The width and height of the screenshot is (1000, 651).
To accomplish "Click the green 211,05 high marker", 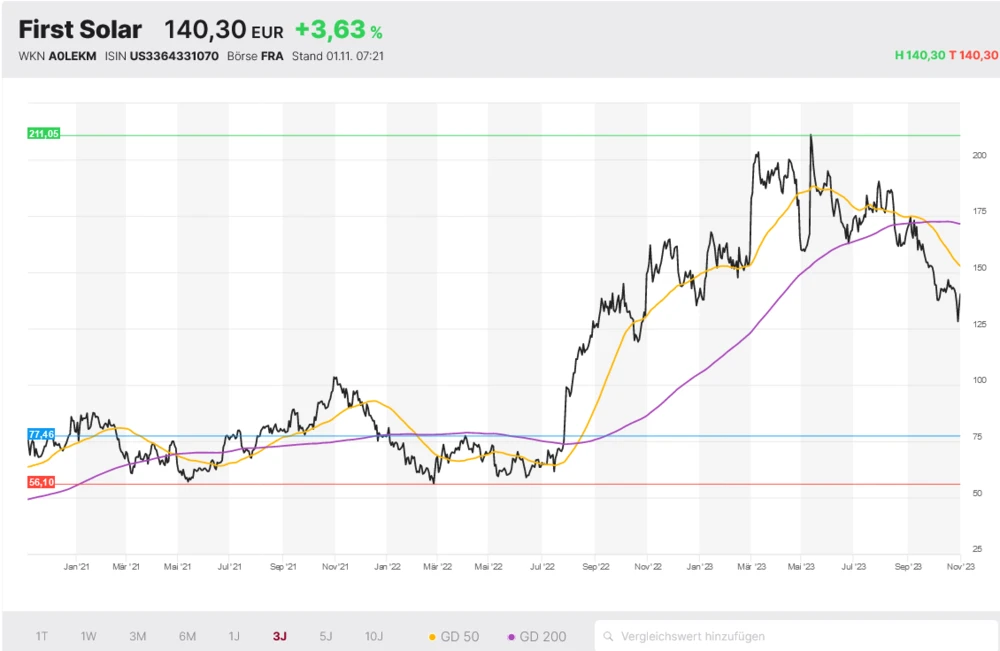I will click(45, 134).
